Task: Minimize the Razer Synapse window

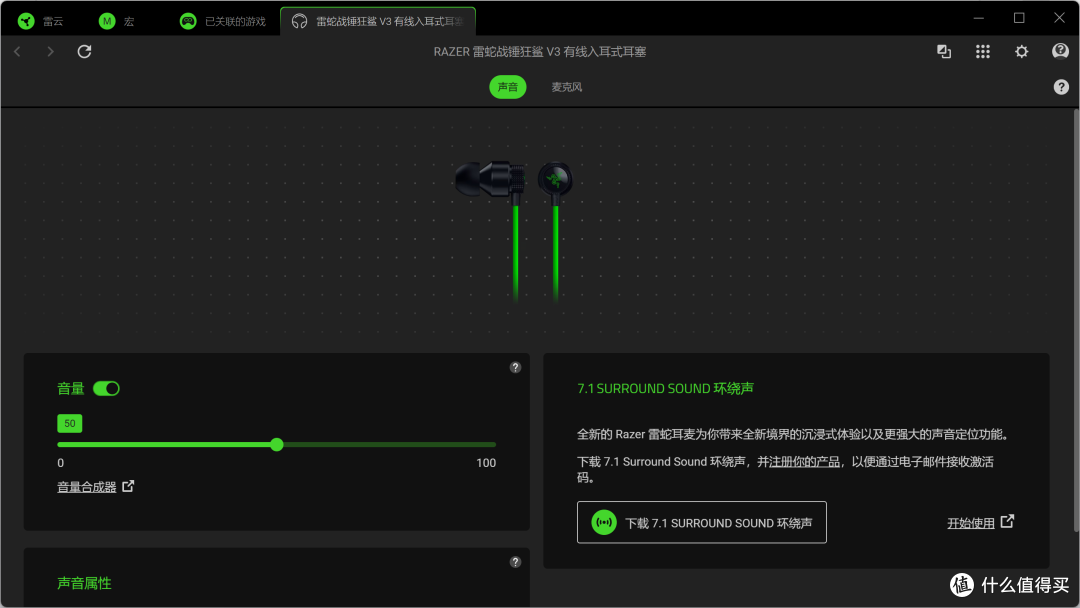Action: 978,18
